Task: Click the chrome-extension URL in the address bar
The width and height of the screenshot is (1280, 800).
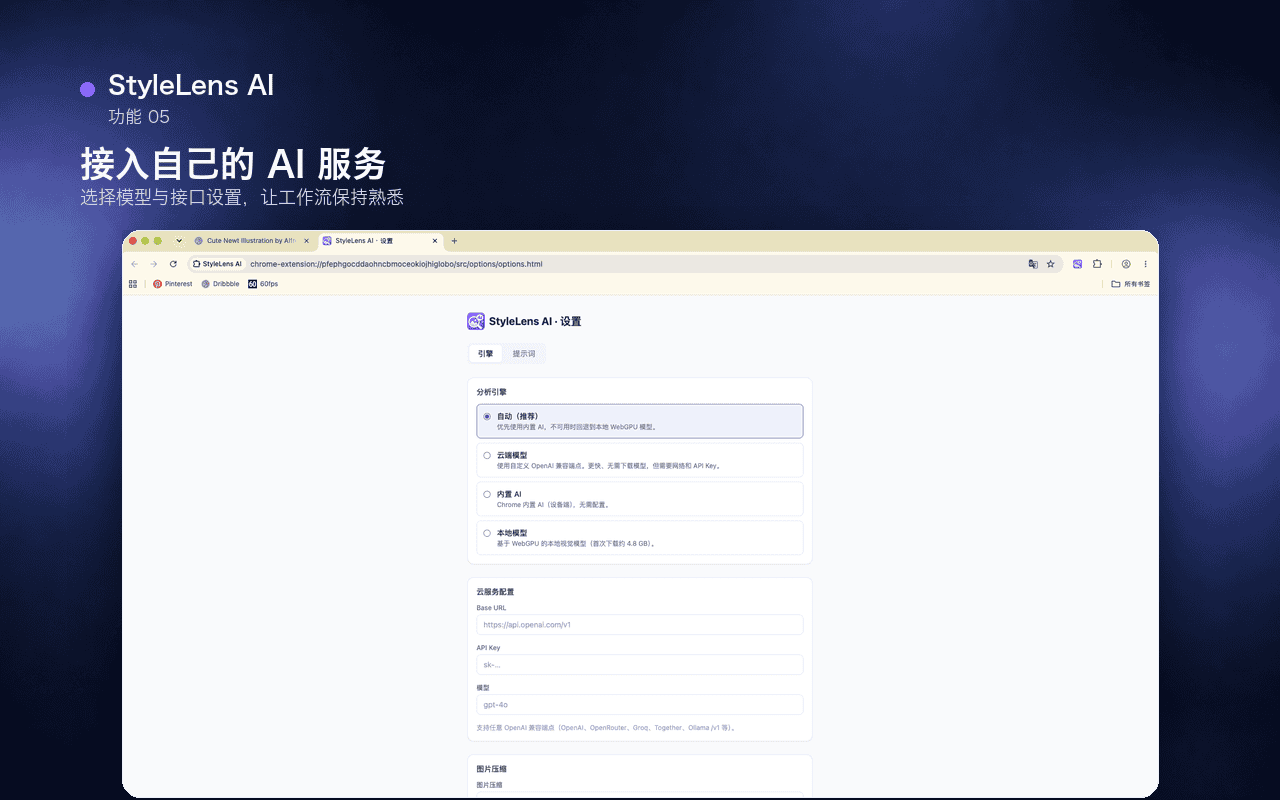Action: (396, 264)
